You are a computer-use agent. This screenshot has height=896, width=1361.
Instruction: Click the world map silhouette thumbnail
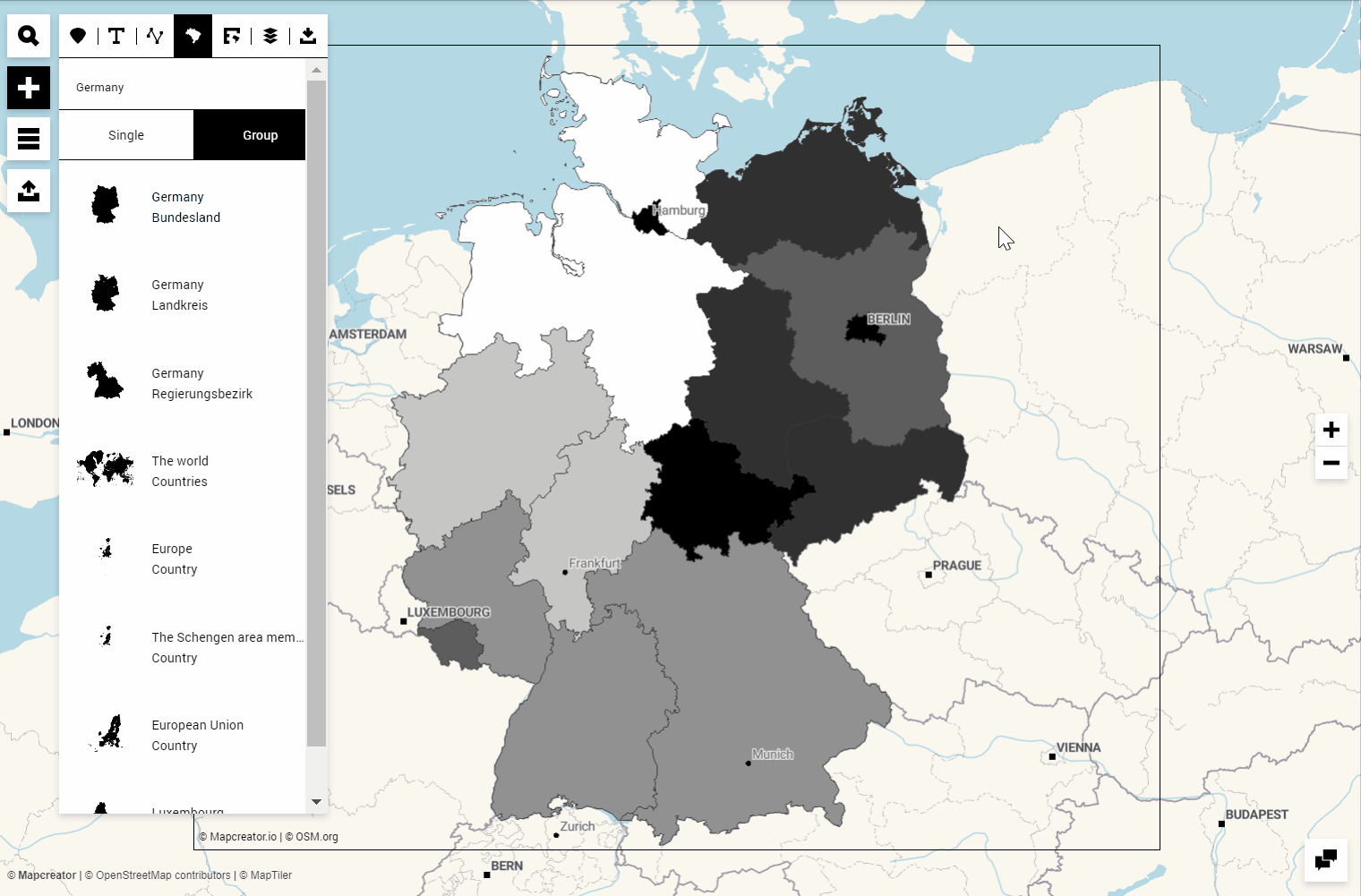pos(105,468)
